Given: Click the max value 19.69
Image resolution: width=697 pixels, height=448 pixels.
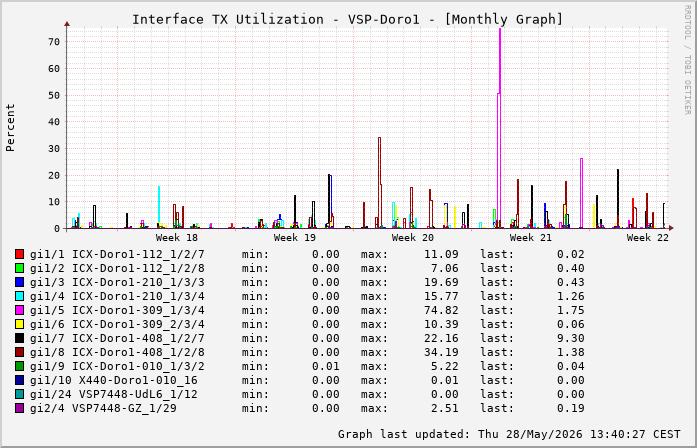Looking at the screenshot, I should 441,282.
